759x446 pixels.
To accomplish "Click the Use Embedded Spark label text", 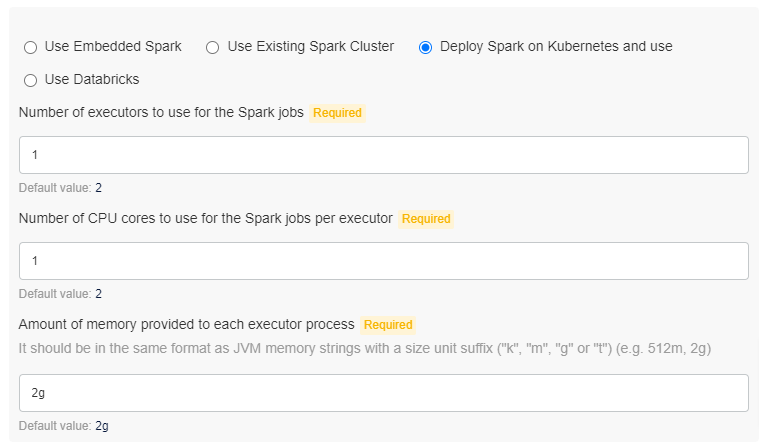I will click(113, 46).
